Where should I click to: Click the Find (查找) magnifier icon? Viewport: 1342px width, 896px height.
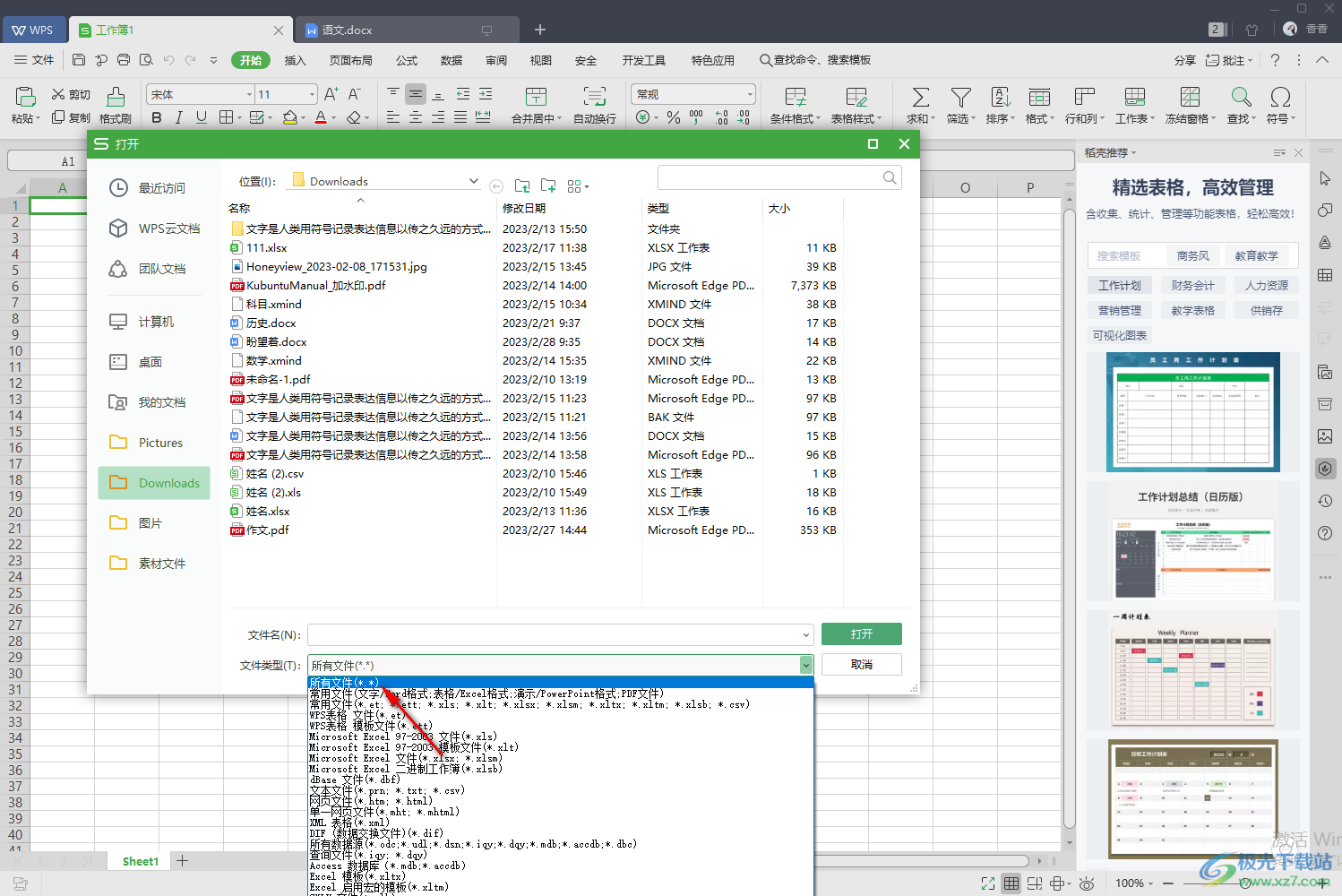pos(1241,97)
